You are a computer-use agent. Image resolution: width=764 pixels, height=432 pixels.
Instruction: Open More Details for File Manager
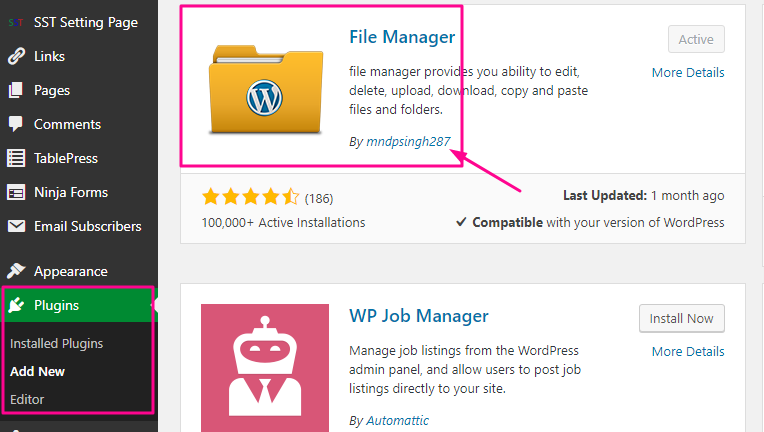click(688, 73)
